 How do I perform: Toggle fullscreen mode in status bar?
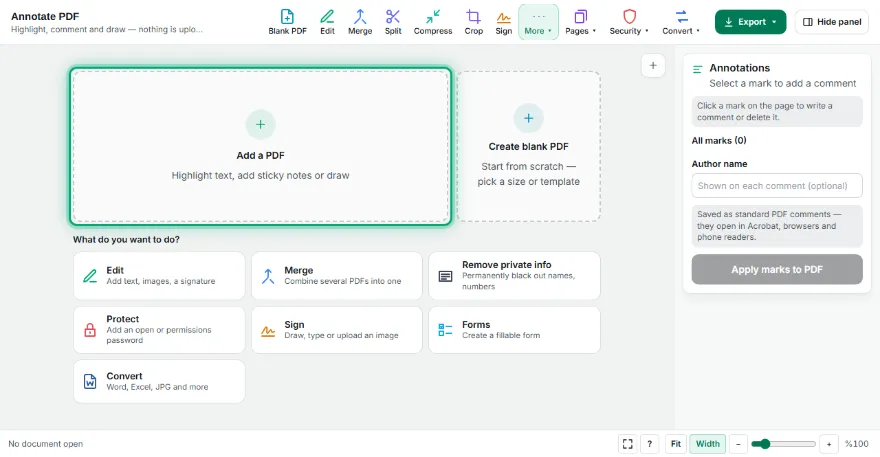(627, 444)
